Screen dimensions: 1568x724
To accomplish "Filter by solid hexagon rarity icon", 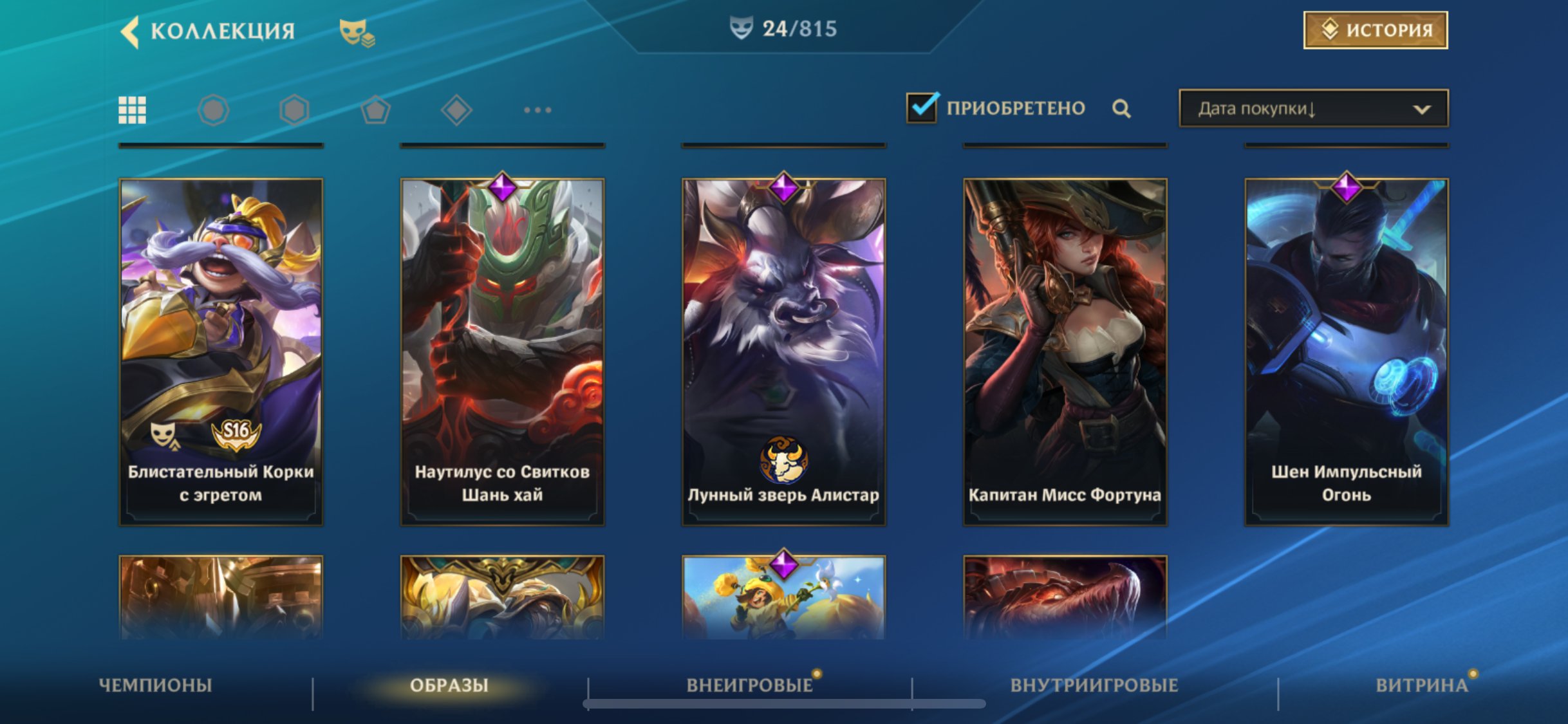I will (x=294, y=110).
